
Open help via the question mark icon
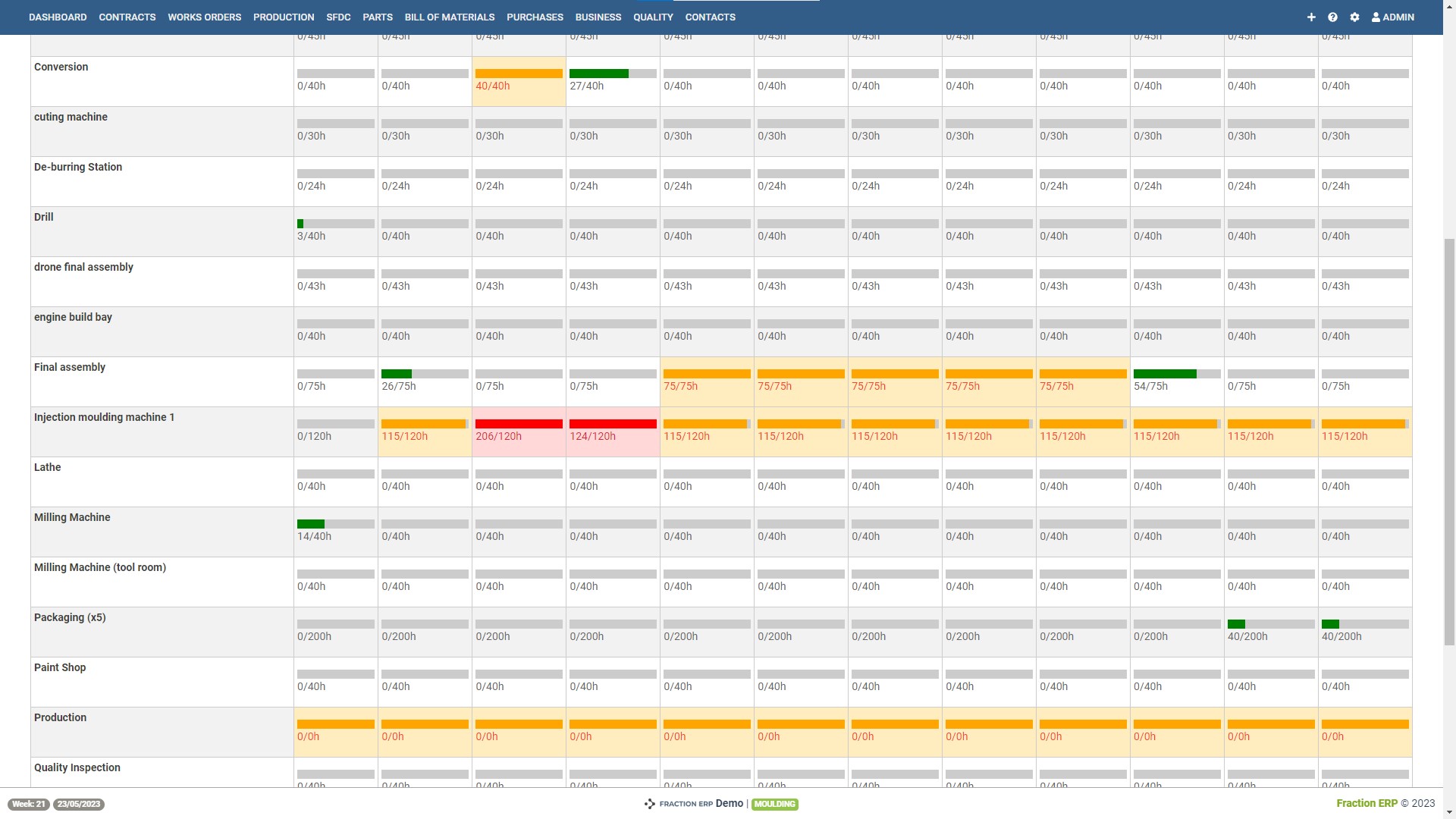point(1333,17)
